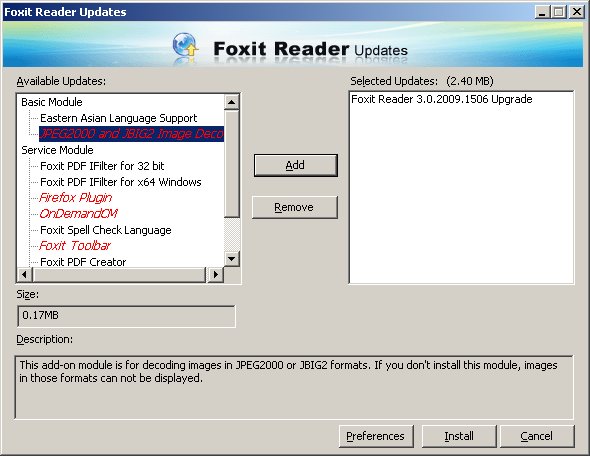This screenshot has width=590, height=456.
Task: Select Foxit Spell Check Language
Action: 106,230
